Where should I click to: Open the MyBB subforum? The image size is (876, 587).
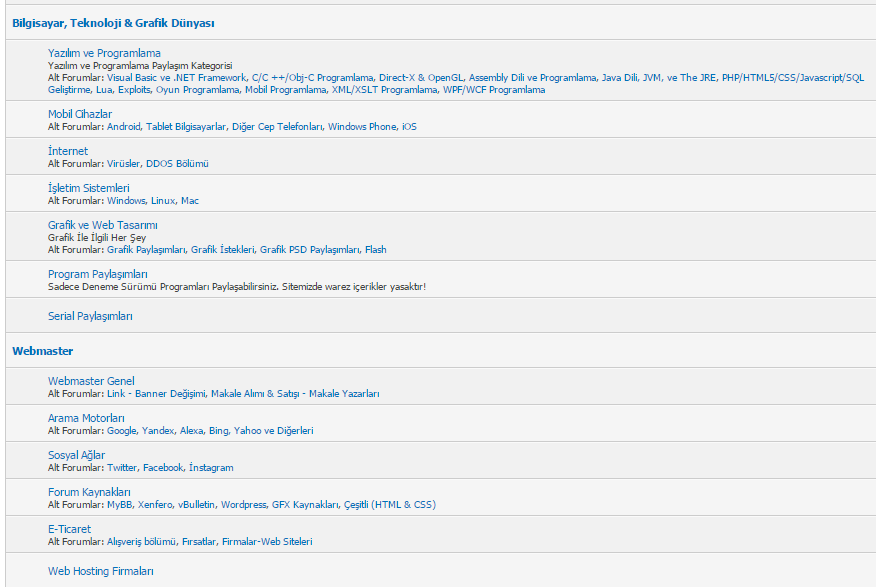120,505
